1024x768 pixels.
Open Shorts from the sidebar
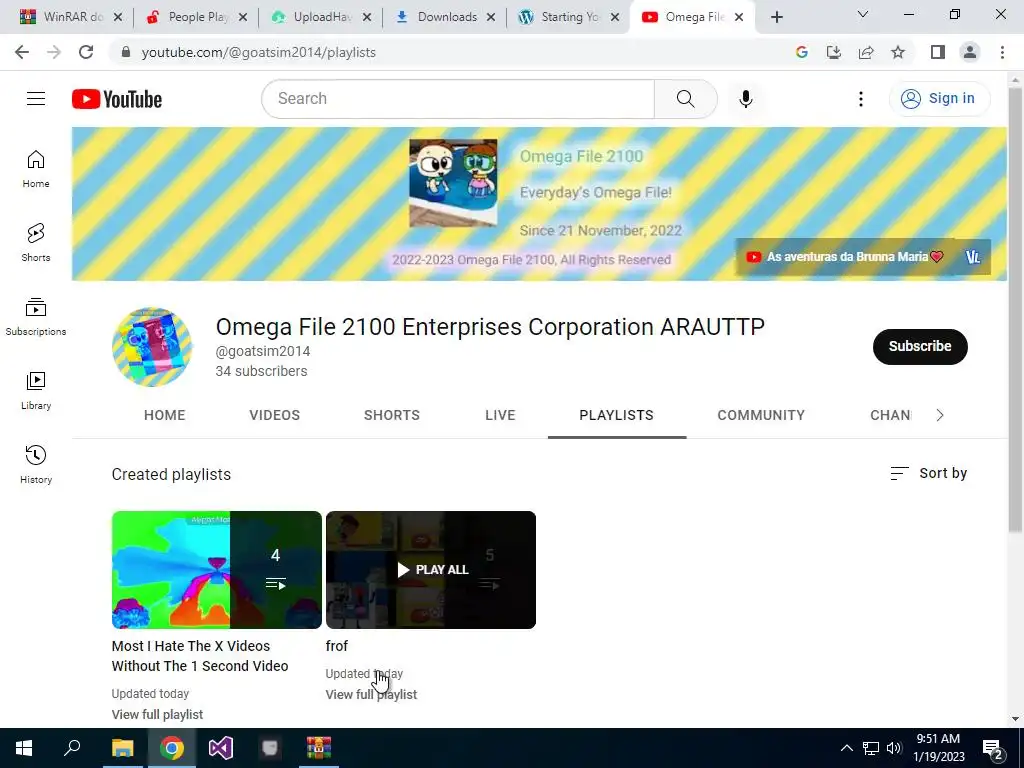[36, 243]
